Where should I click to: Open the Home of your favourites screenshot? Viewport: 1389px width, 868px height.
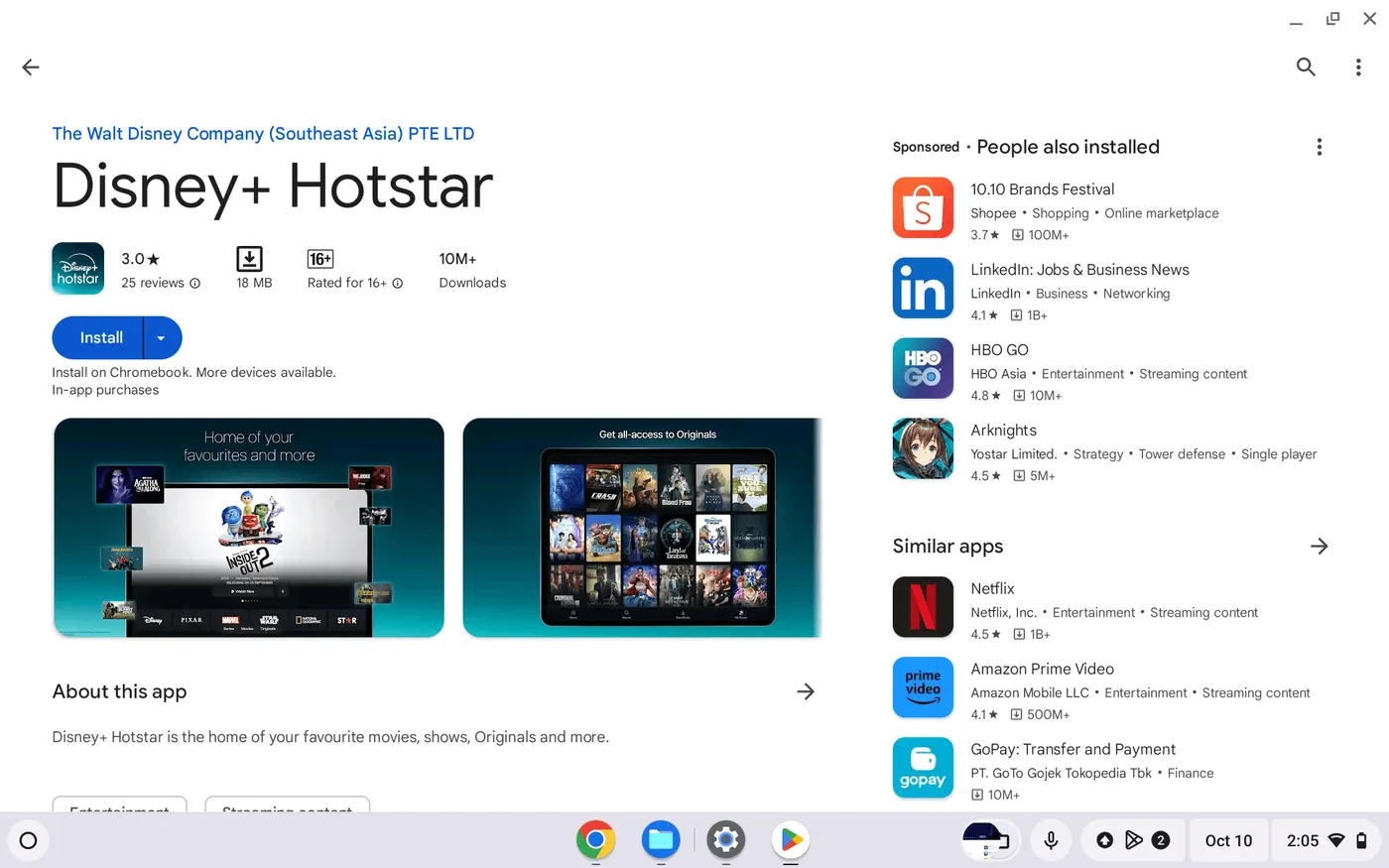[249, 528]
